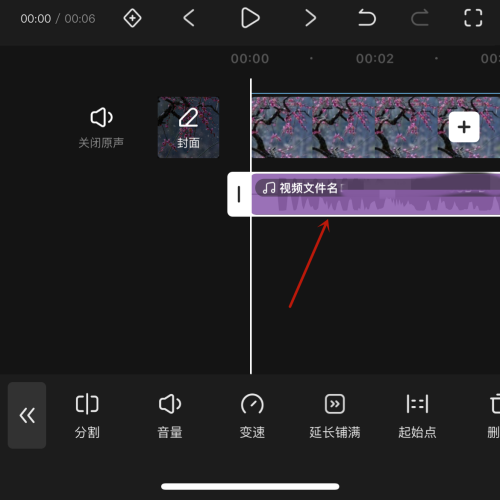This screenshot has width=500, height=500.
Task: Add a keyframe with the diamond icon
Action: tap(132, 18)
